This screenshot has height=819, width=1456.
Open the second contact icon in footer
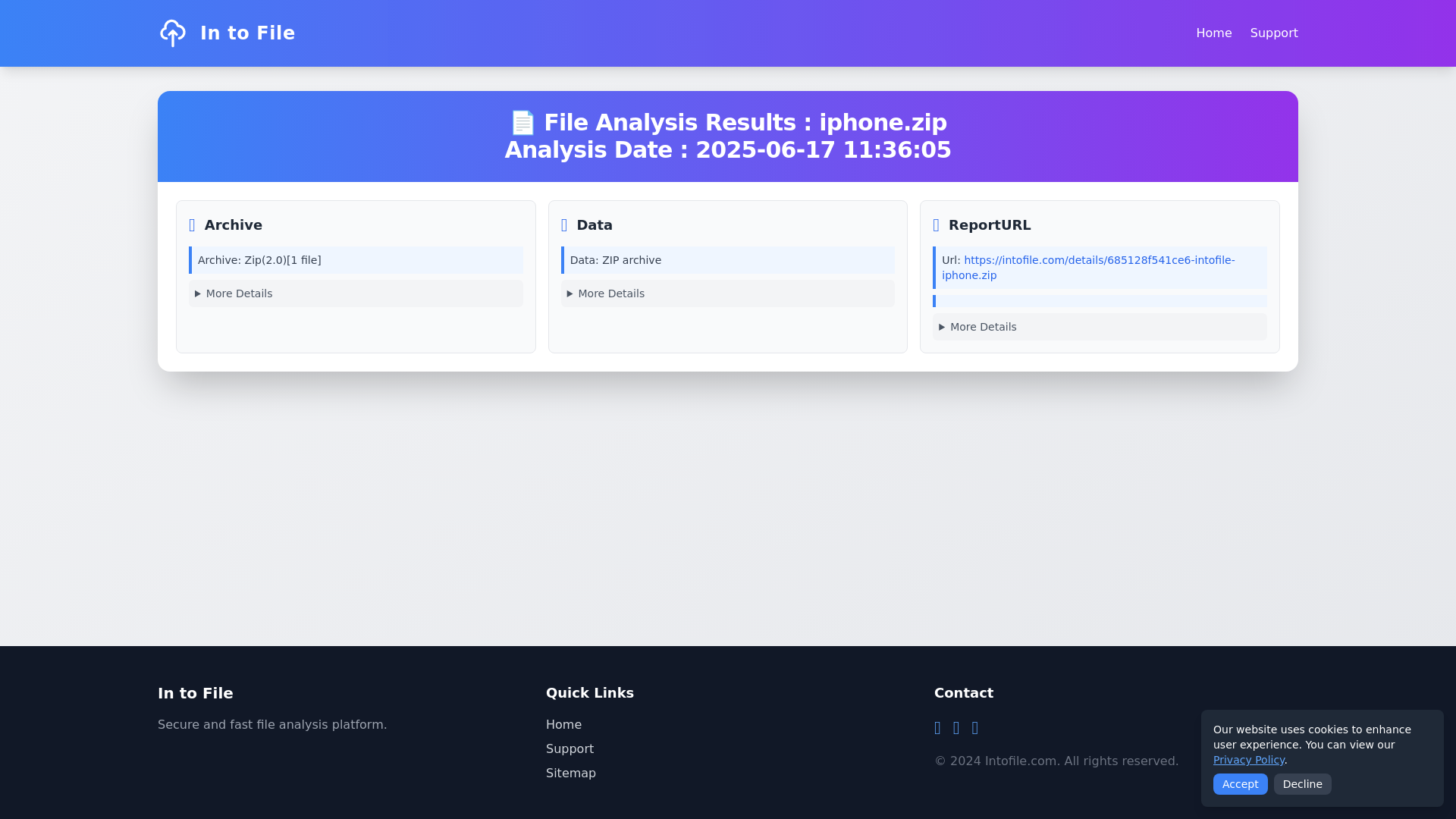click(x=956, y=728)
